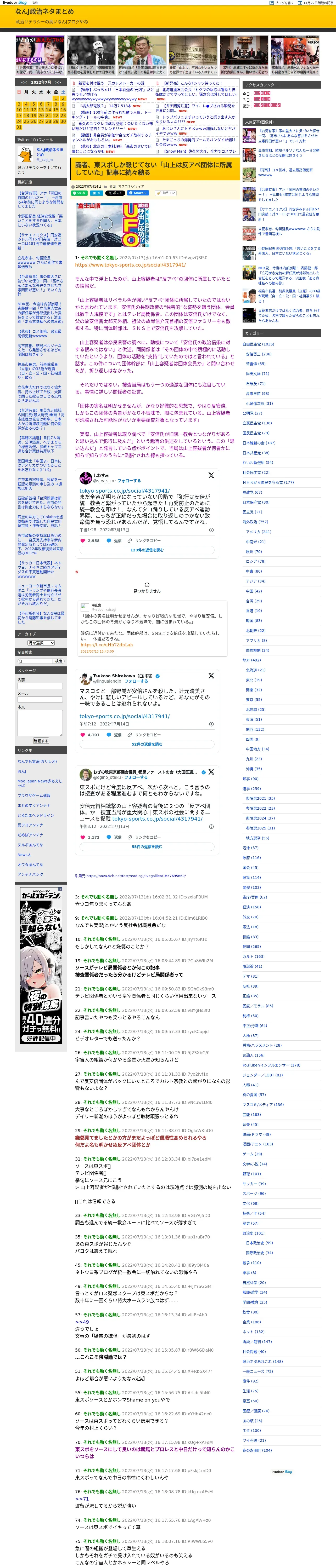Screen dimensions: 336x1568
Task: Click the 検索 search button
Action: coord(59,661)
